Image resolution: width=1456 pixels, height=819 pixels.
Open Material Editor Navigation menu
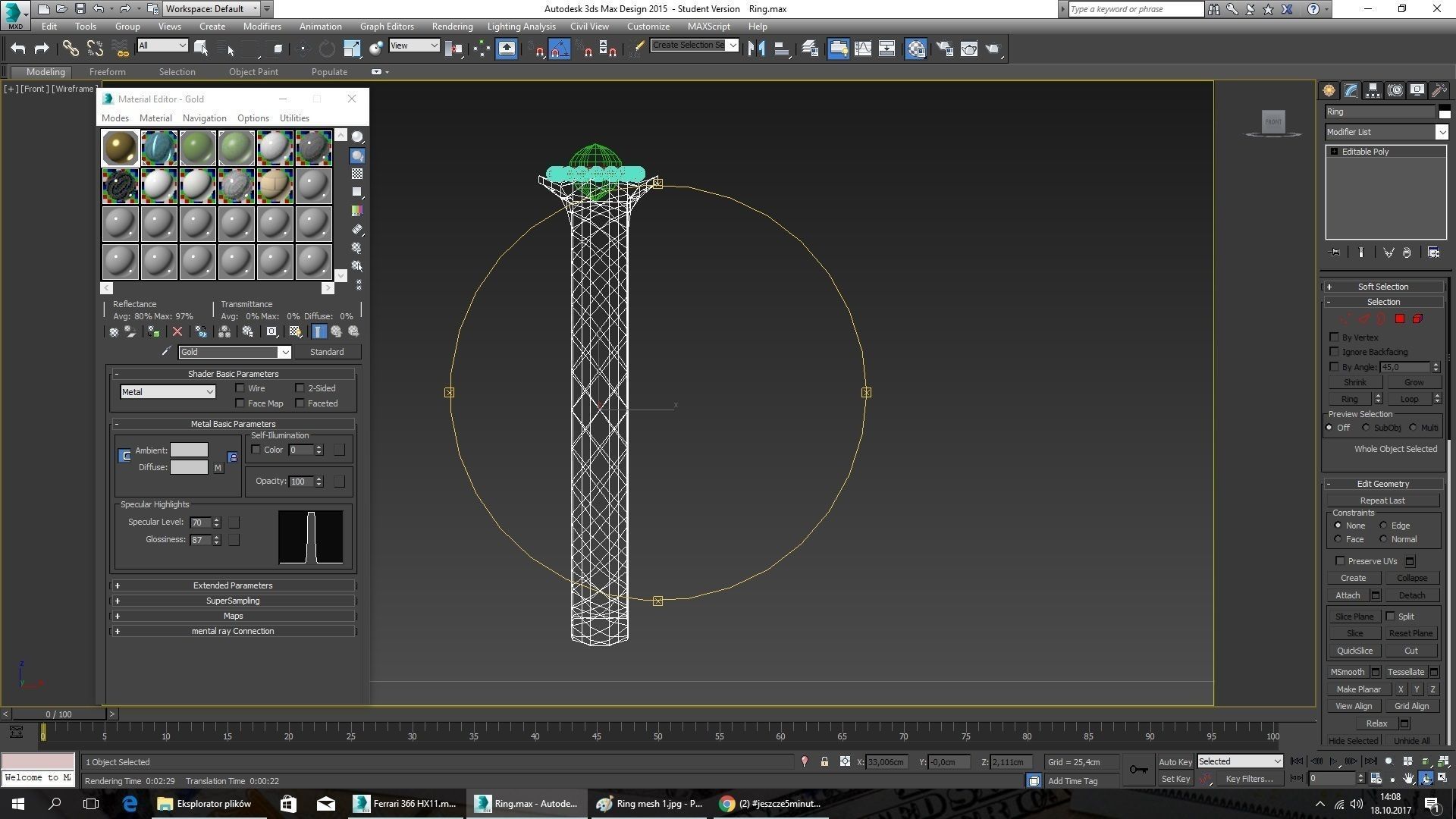click(204, 118)
